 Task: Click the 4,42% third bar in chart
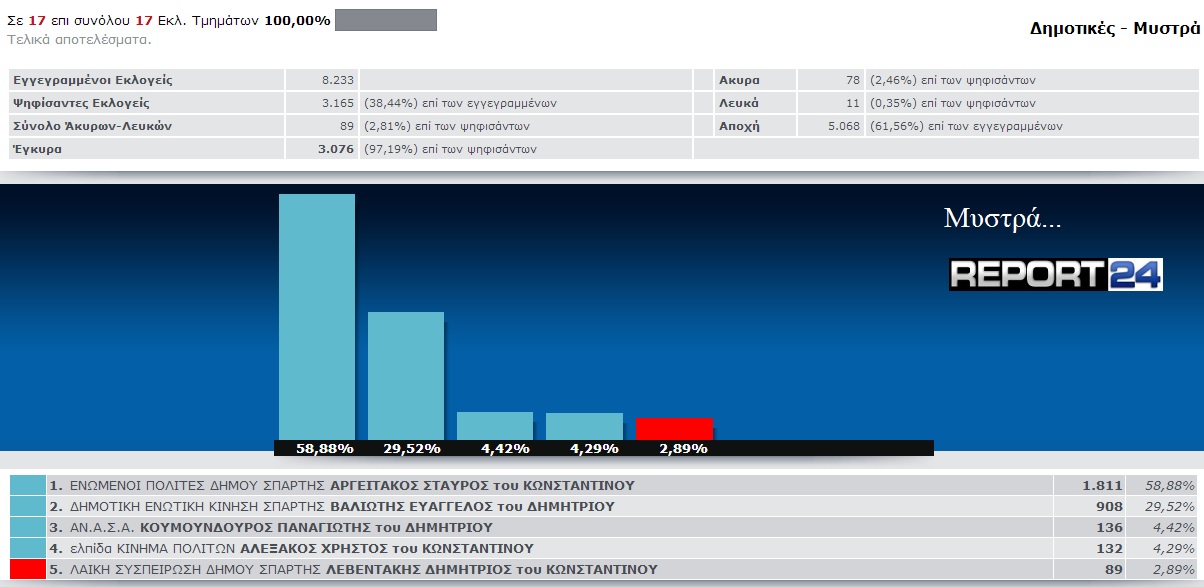[x=495, y=425]
